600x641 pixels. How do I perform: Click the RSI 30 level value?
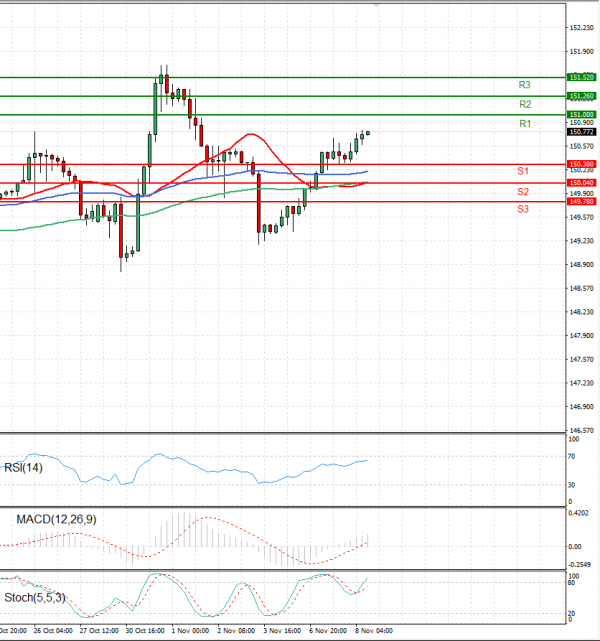click(x=571, y=485)
